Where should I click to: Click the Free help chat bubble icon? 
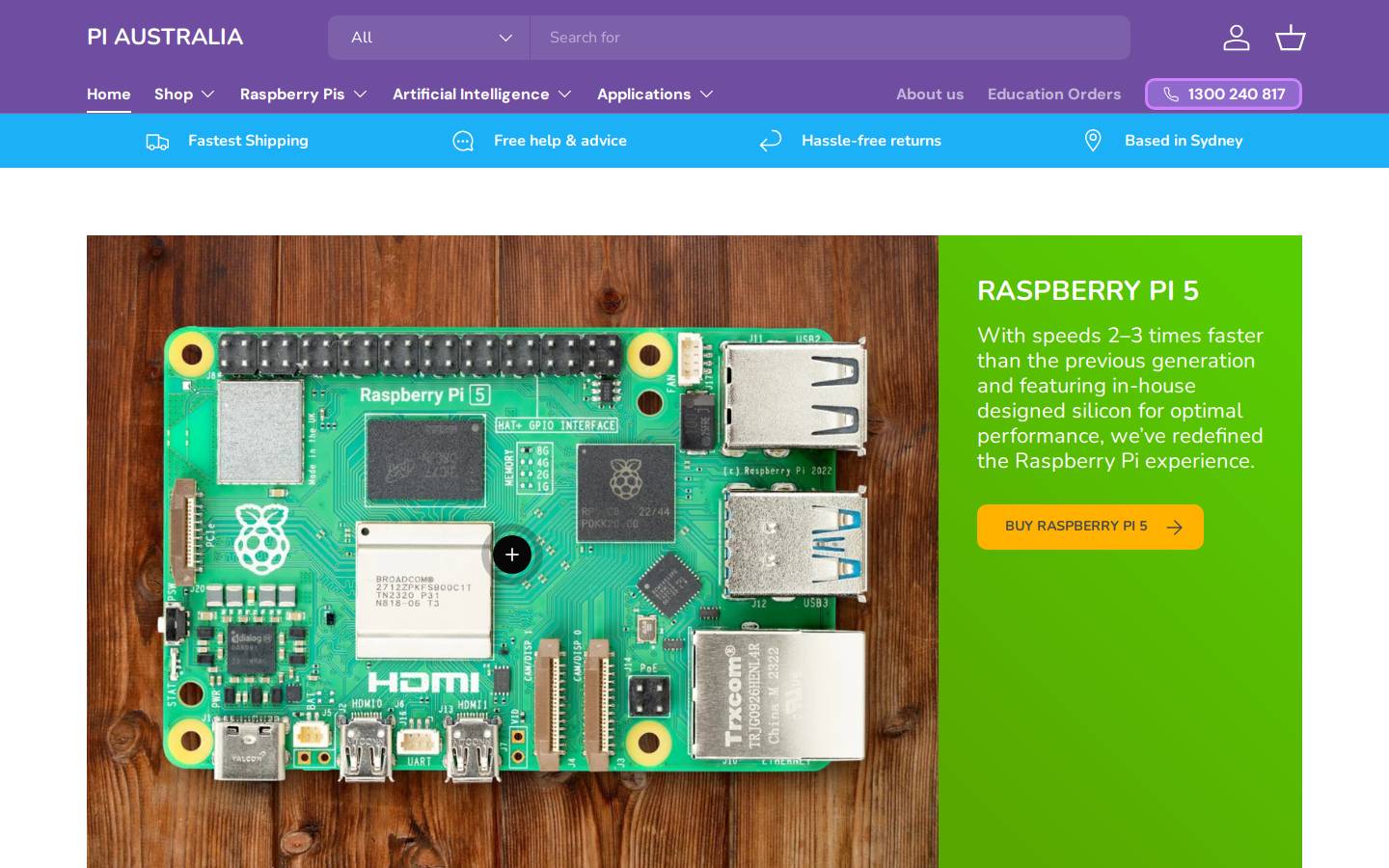[463, 142]
